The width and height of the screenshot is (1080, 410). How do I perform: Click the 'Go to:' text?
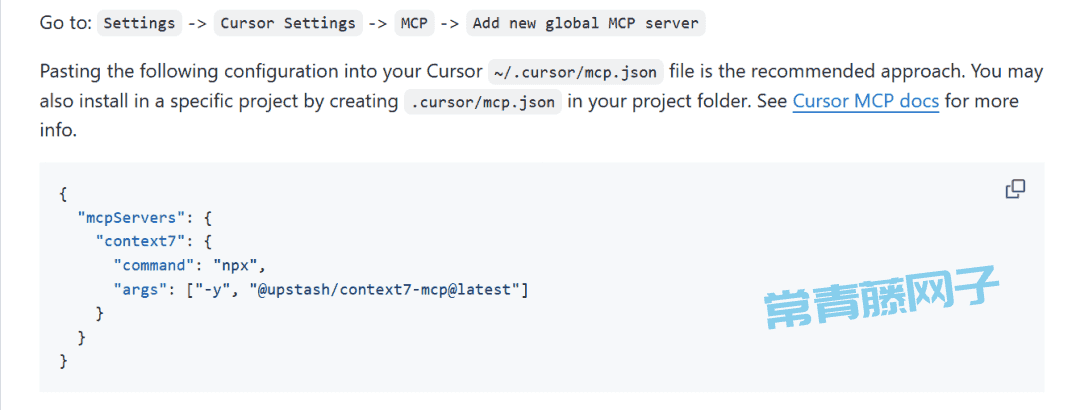[x=65, y=23]
